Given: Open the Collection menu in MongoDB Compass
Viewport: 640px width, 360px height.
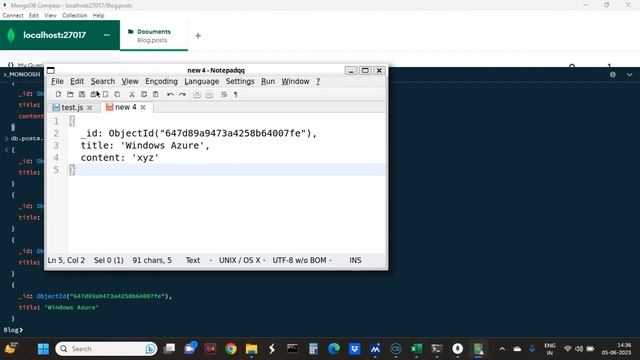Looking at the screenshot, I should click(74, 16).
